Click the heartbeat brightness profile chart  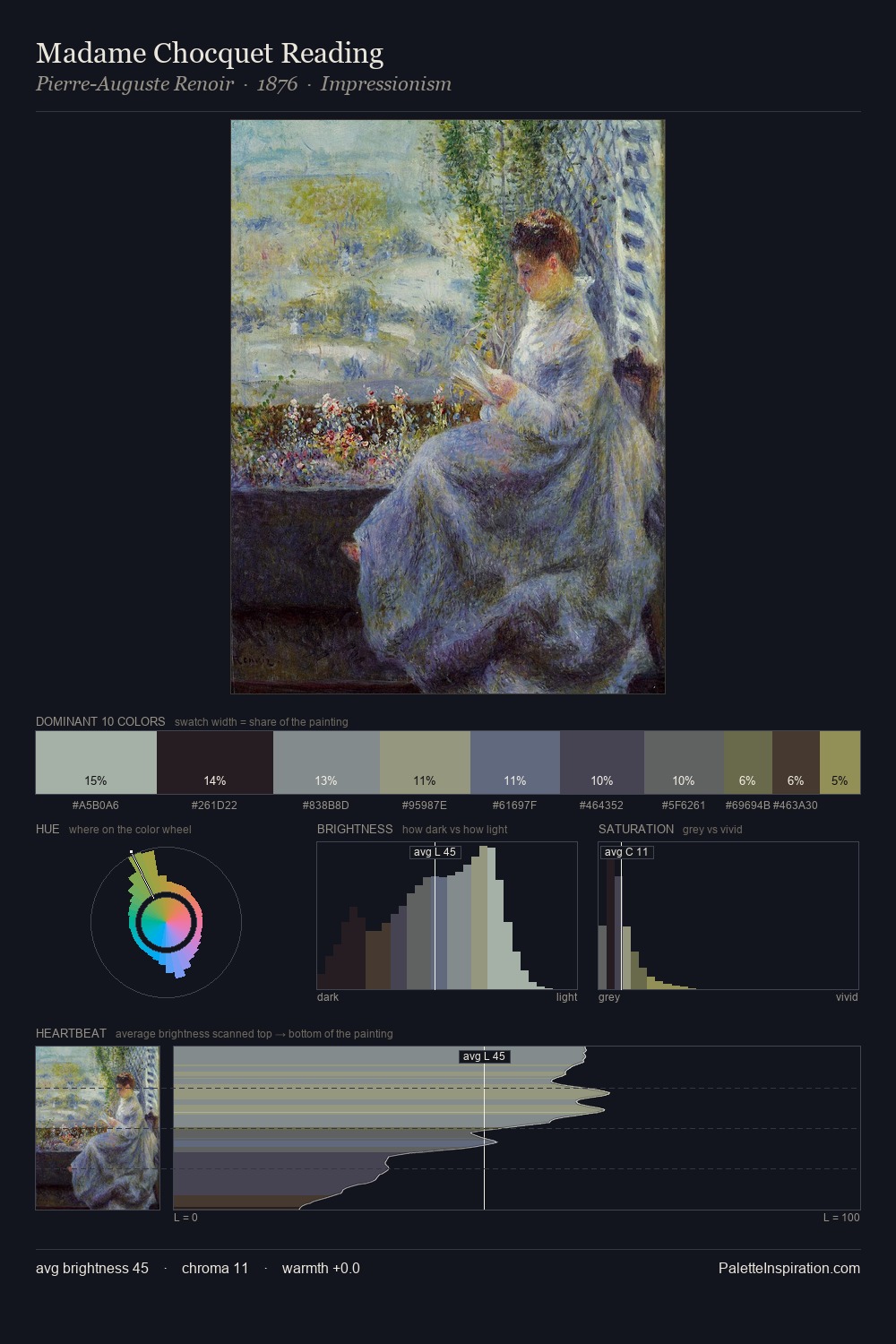(x=517, y=1128)
